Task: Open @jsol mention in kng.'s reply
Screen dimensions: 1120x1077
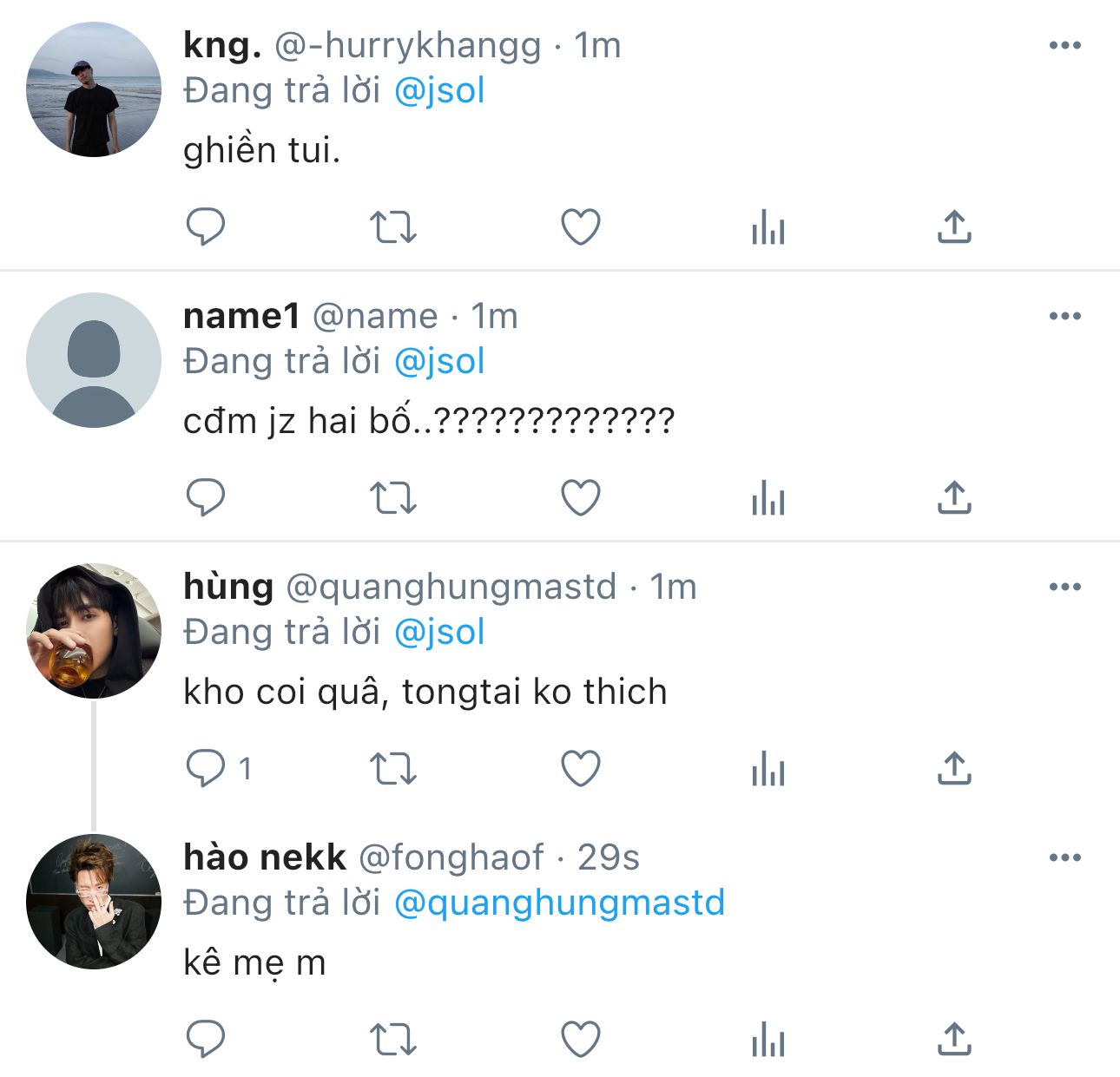Action: (439, 91)
